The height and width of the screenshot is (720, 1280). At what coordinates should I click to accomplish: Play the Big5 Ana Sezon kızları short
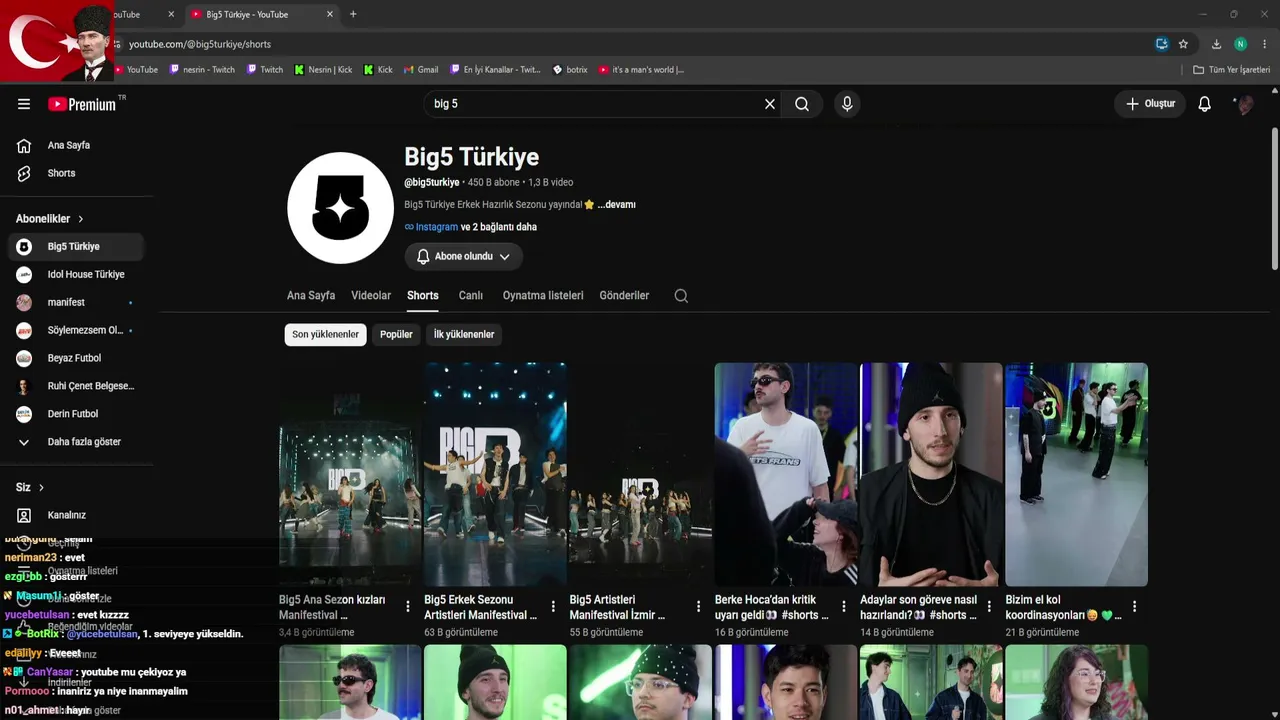tap(350, 474)
